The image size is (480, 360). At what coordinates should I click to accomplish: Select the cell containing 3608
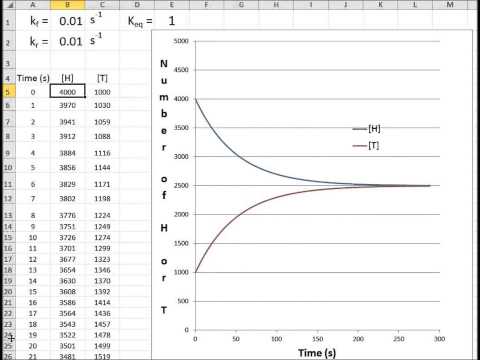pos(68,292)
